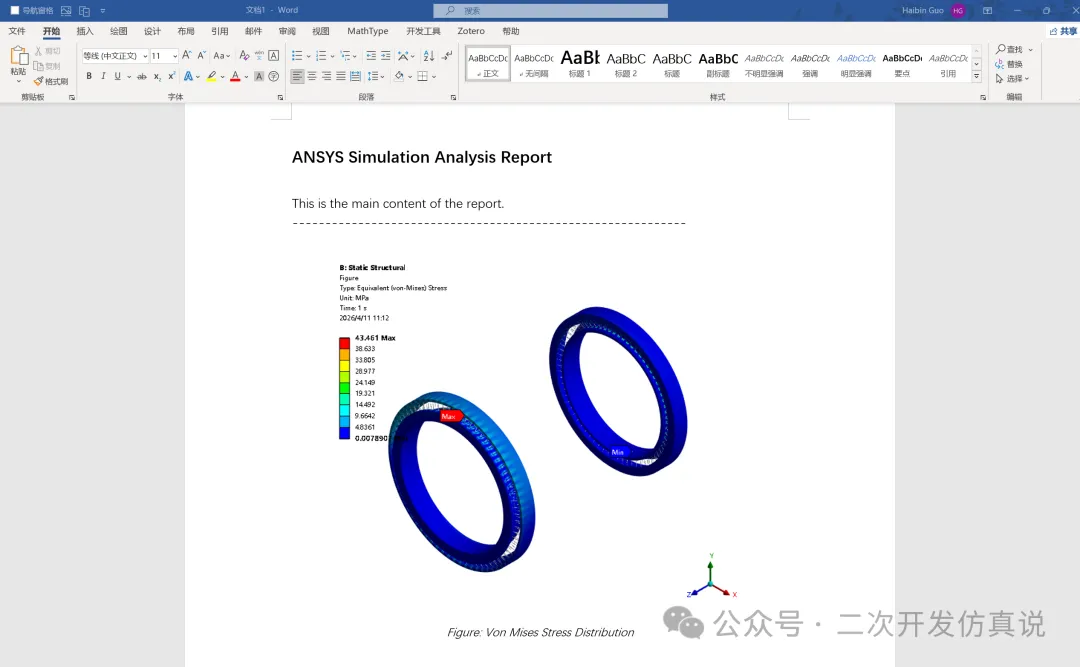Align paragraph text to the right
Viewport: 1080px width, 667px height.
click(x=326, y=76)
